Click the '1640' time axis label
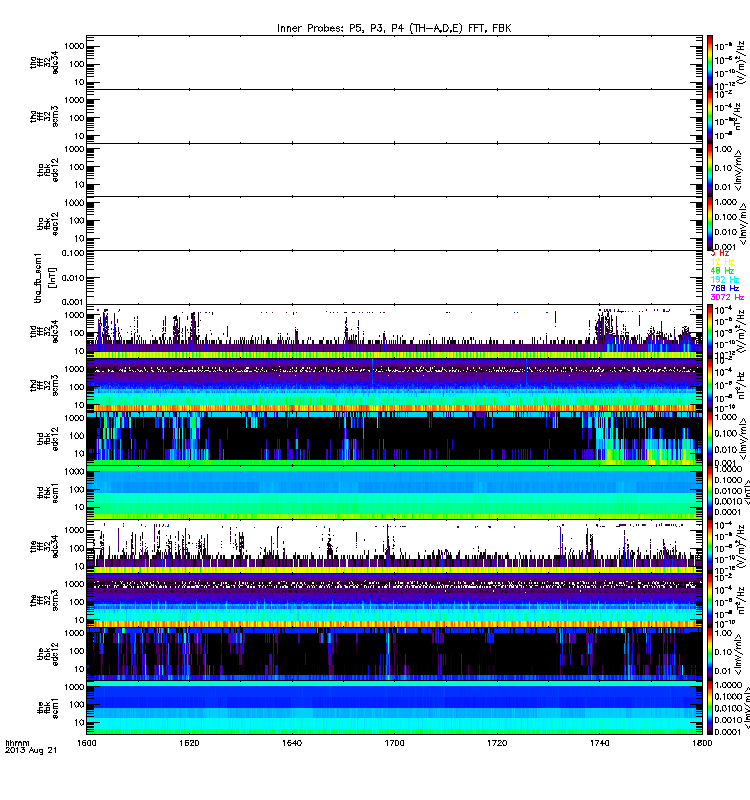 292,743
